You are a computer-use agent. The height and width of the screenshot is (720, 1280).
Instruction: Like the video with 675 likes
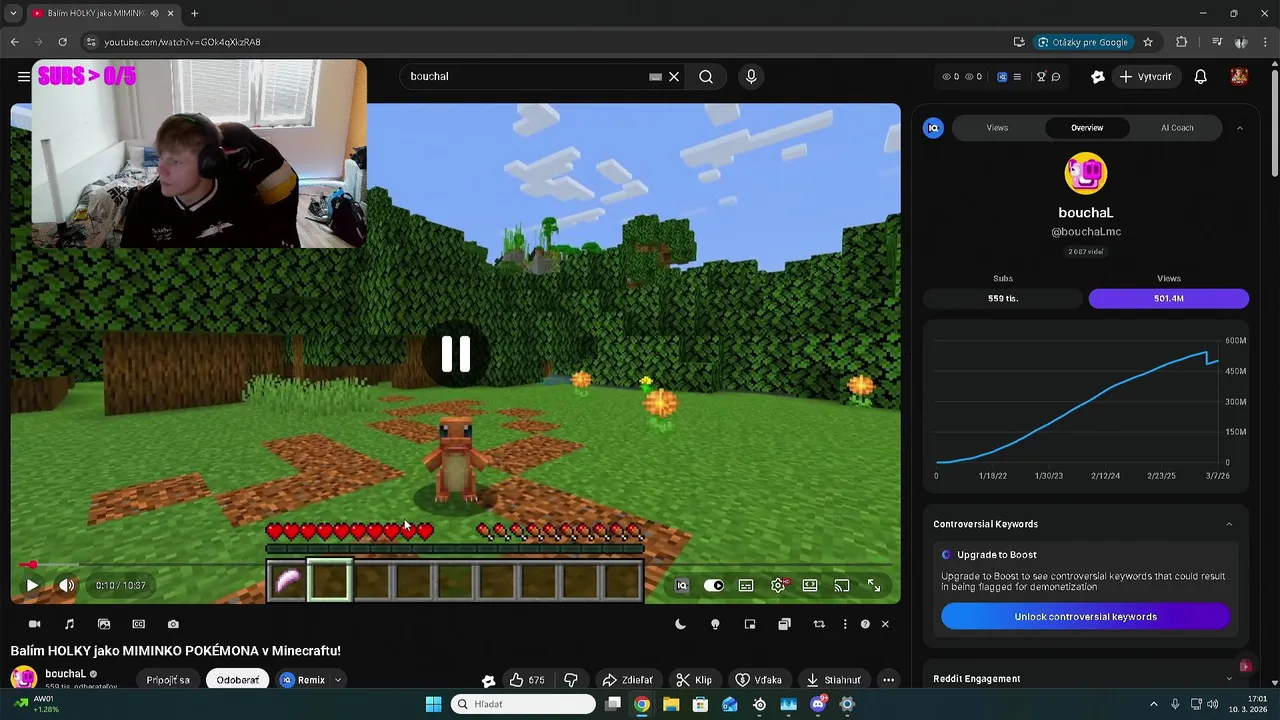point(527,680)
